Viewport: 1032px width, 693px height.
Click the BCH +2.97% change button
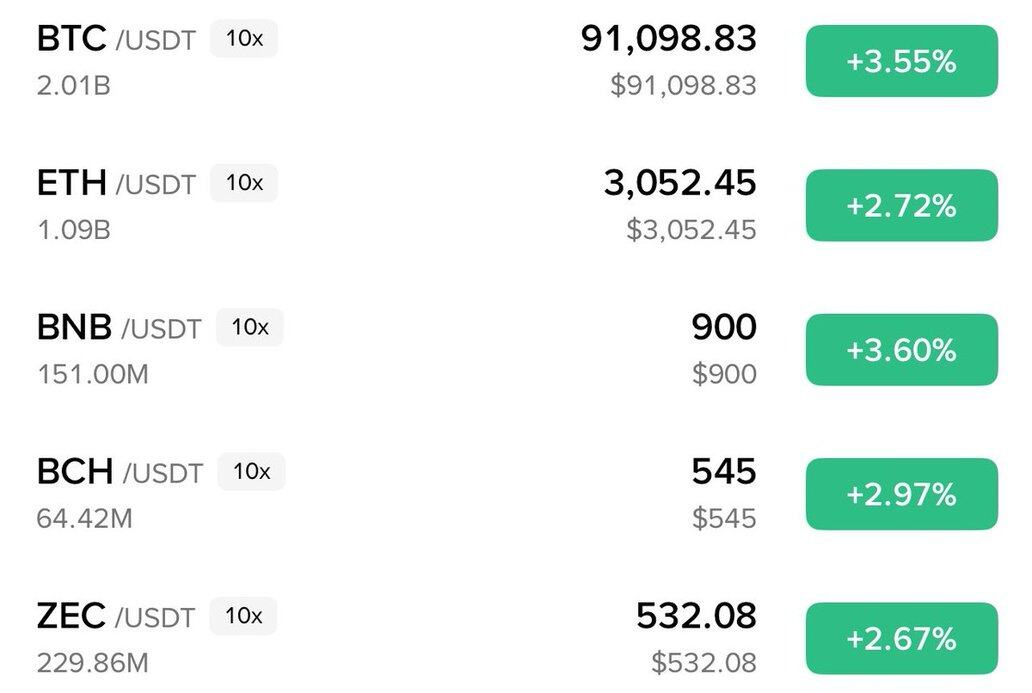click(x=901, y=494)
